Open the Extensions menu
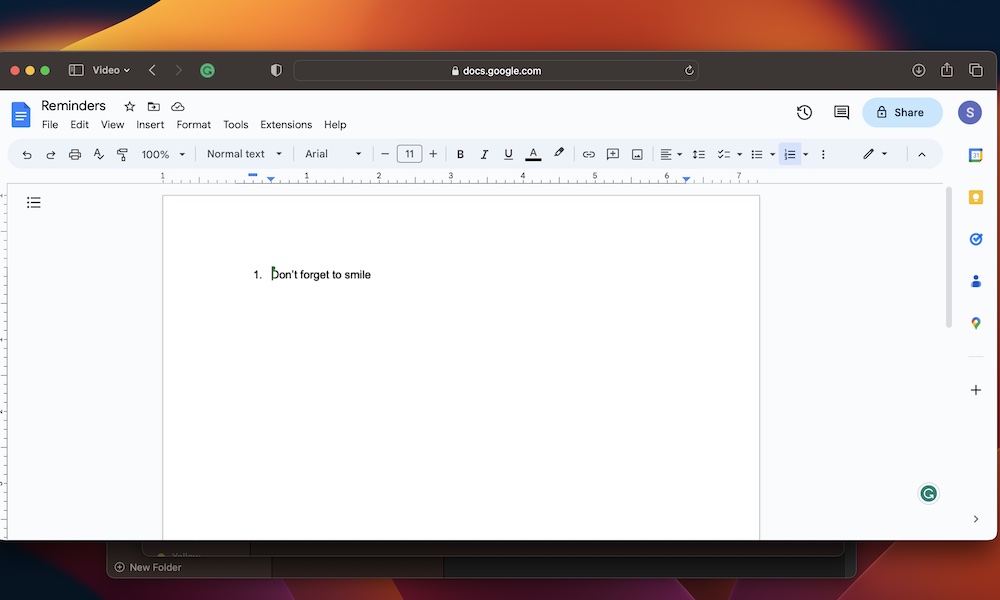The width and height of the screenshot is (1000, 600). point(286,125)
